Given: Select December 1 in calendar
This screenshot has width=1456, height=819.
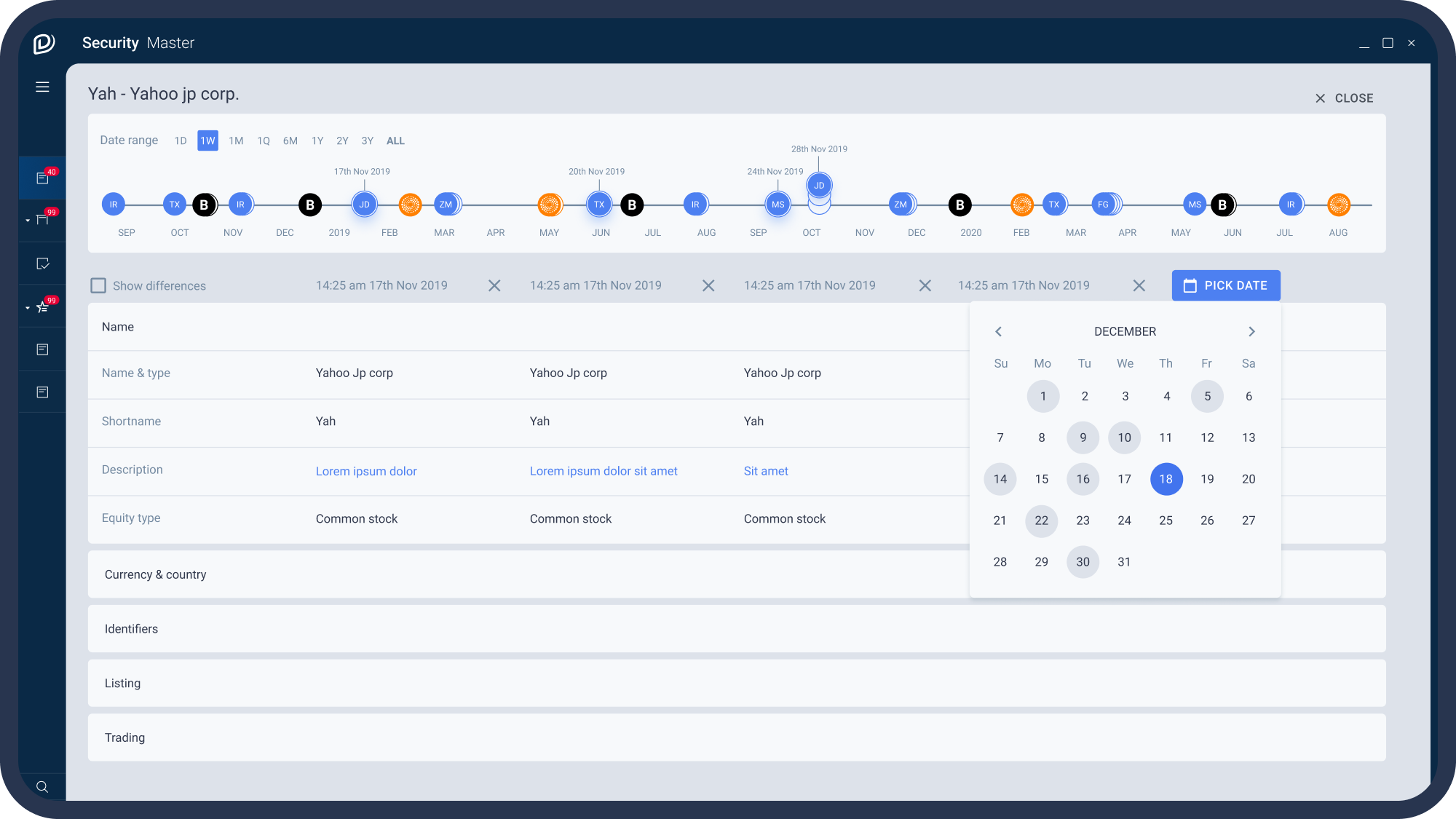Looking at the screenshot, I should click(x=1042, y=396).
